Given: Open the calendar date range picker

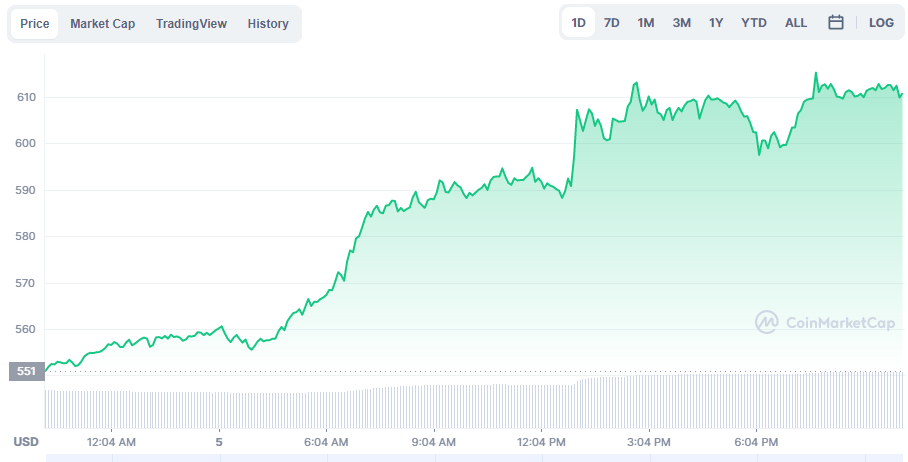Looking at the screenshot, I should click(x=836, y=23).
